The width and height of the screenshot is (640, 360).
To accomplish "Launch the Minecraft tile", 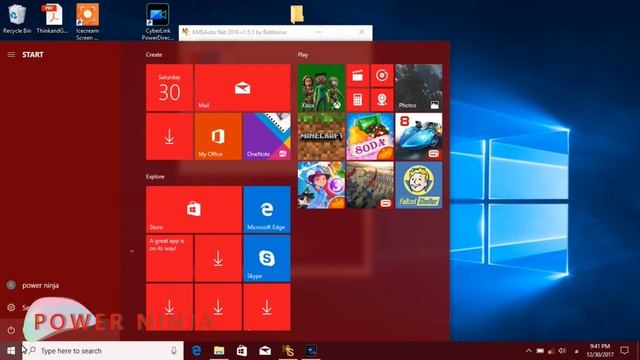I will pos(321,136).
